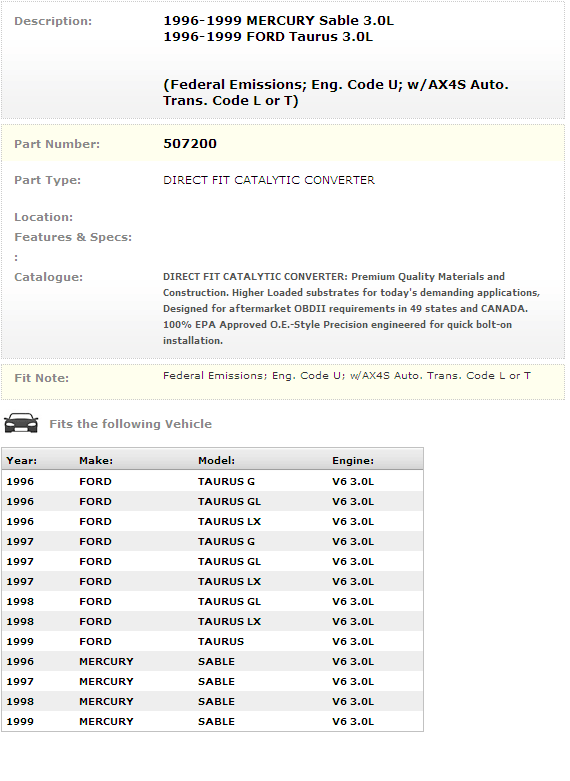Select the 1999 Mercury Sable row

click(x=213, y=721)
